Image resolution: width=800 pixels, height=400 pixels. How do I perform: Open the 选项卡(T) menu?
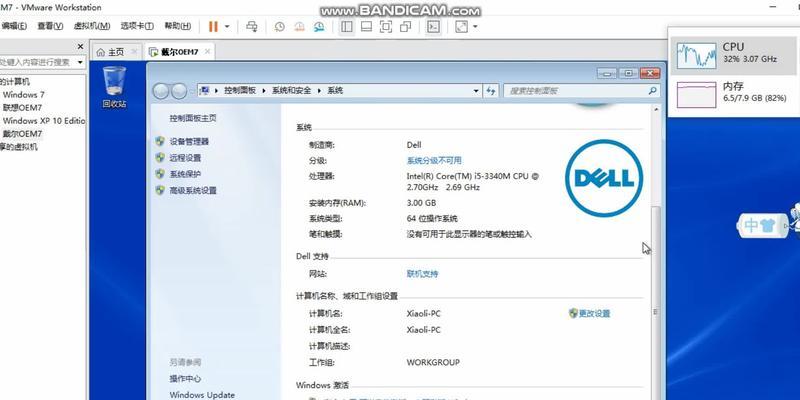137,26
